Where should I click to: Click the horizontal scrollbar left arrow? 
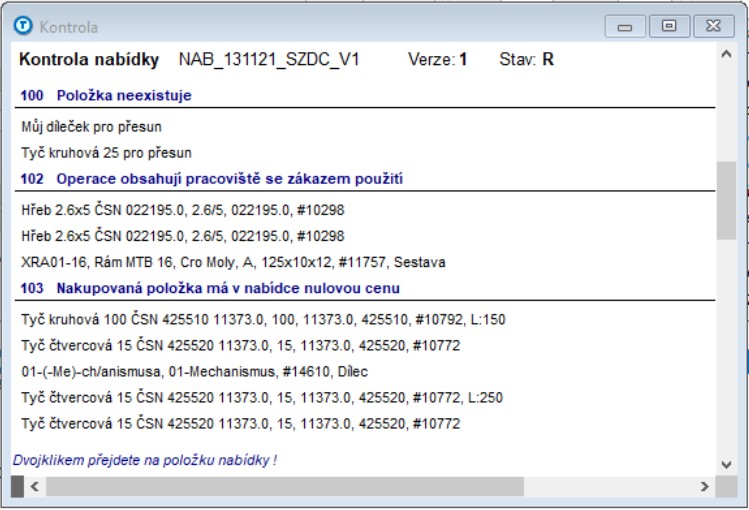pos(32,486)
